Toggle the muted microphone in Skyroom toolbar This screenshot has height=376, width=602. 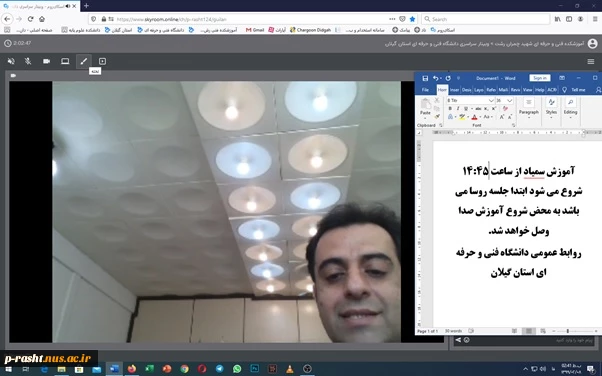click(x=28, y=61)
